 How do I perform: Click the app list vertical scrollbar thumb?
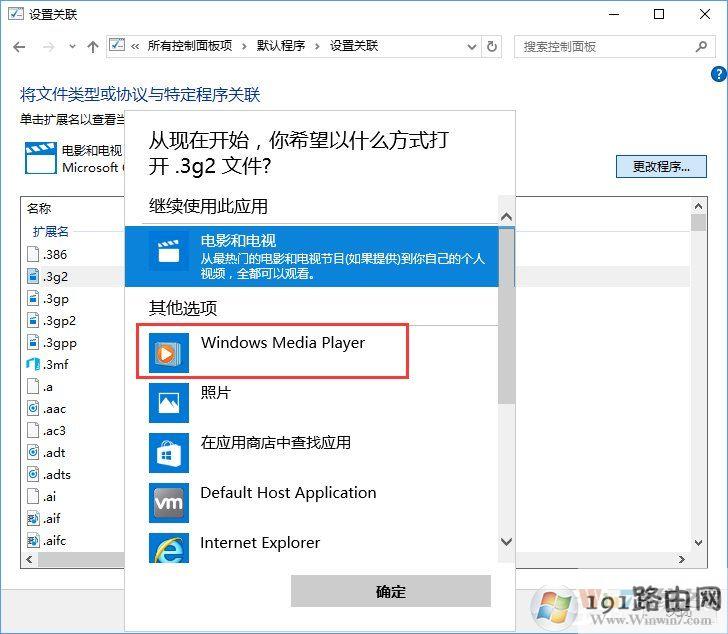[507, 316]
